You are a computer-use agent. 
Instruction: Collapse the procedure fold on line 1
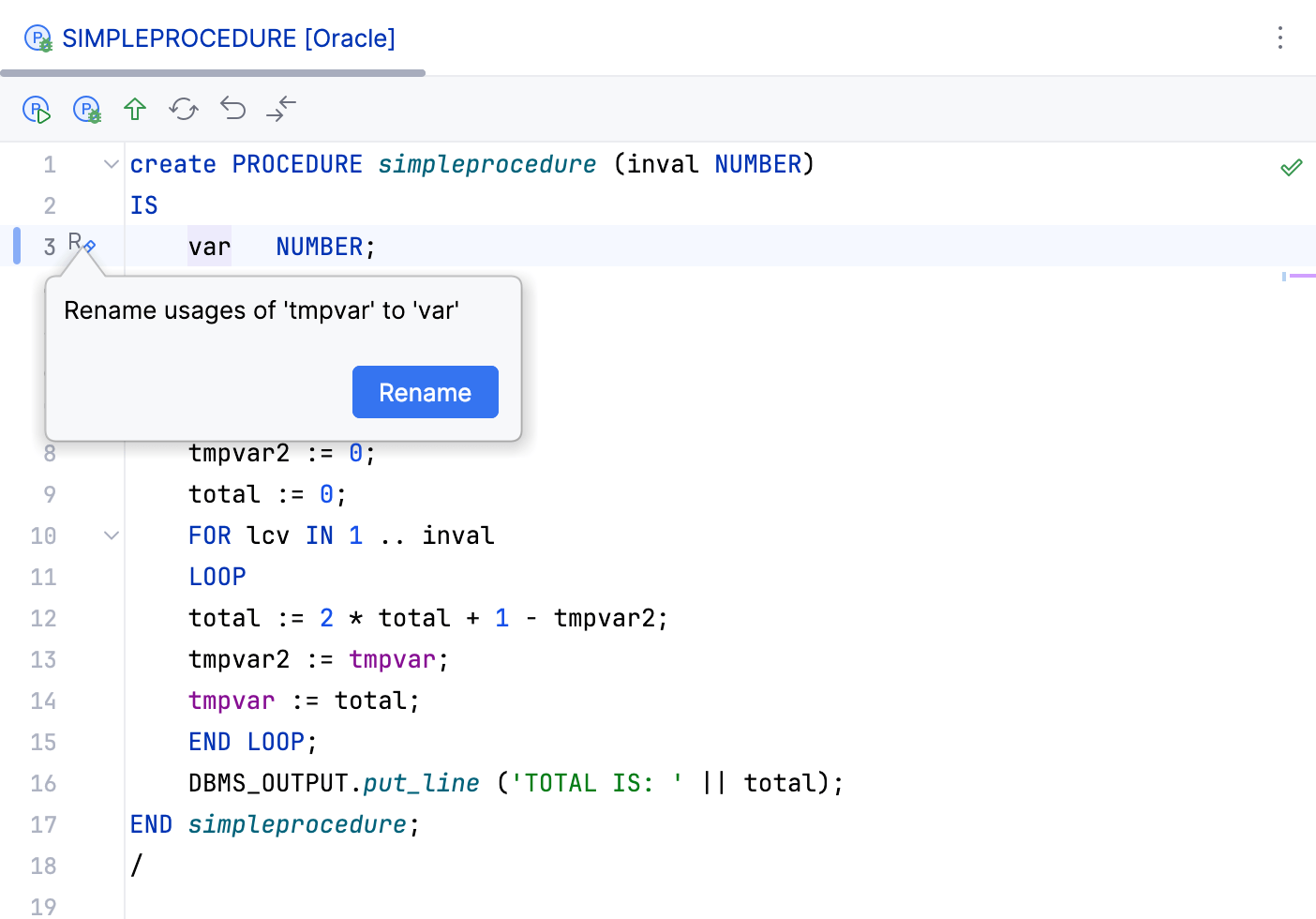coord(111,164)
